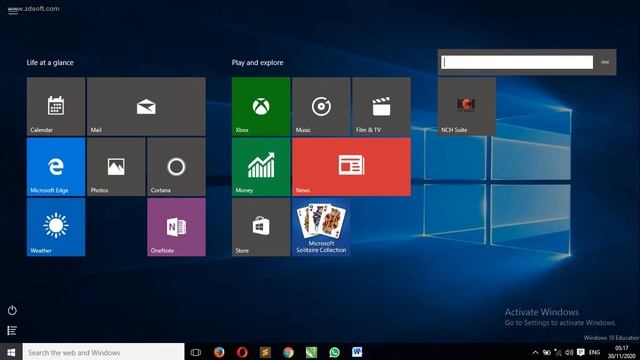Screen dimensions: 640x360
Task: Click the 'Play and explore' group title
Action: [x=258, y=62]
